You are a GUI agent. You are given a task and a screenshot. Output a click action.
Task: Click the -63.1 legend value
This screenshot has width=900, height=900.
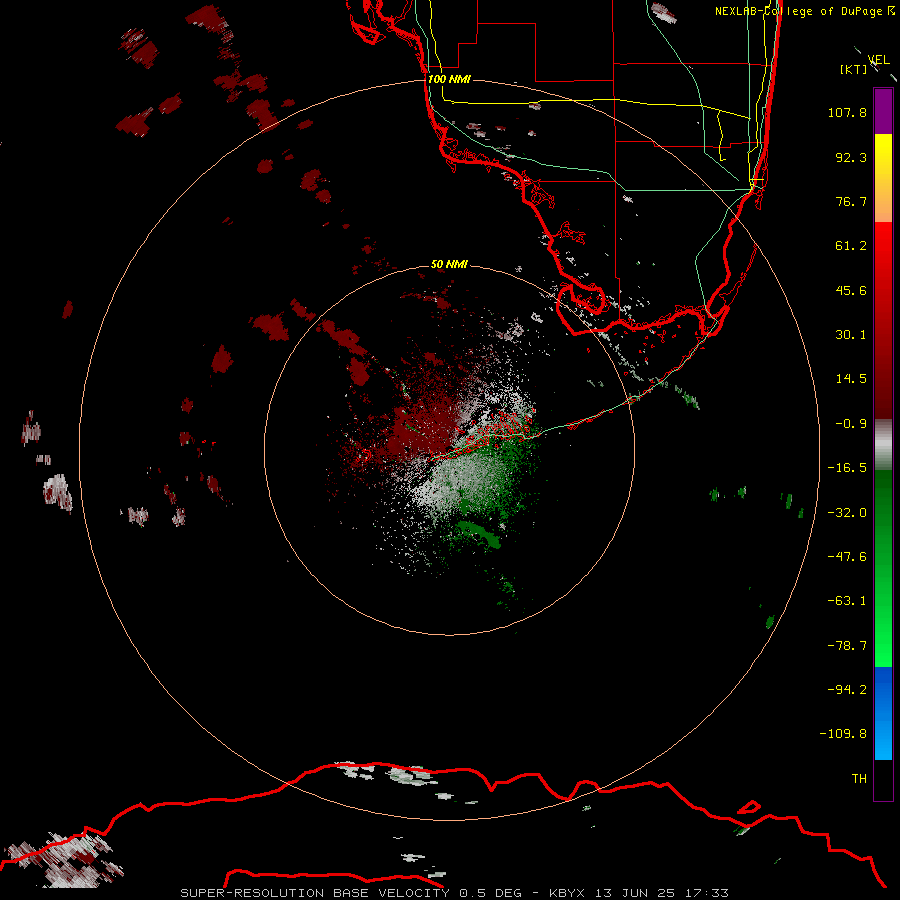(847, 601)
